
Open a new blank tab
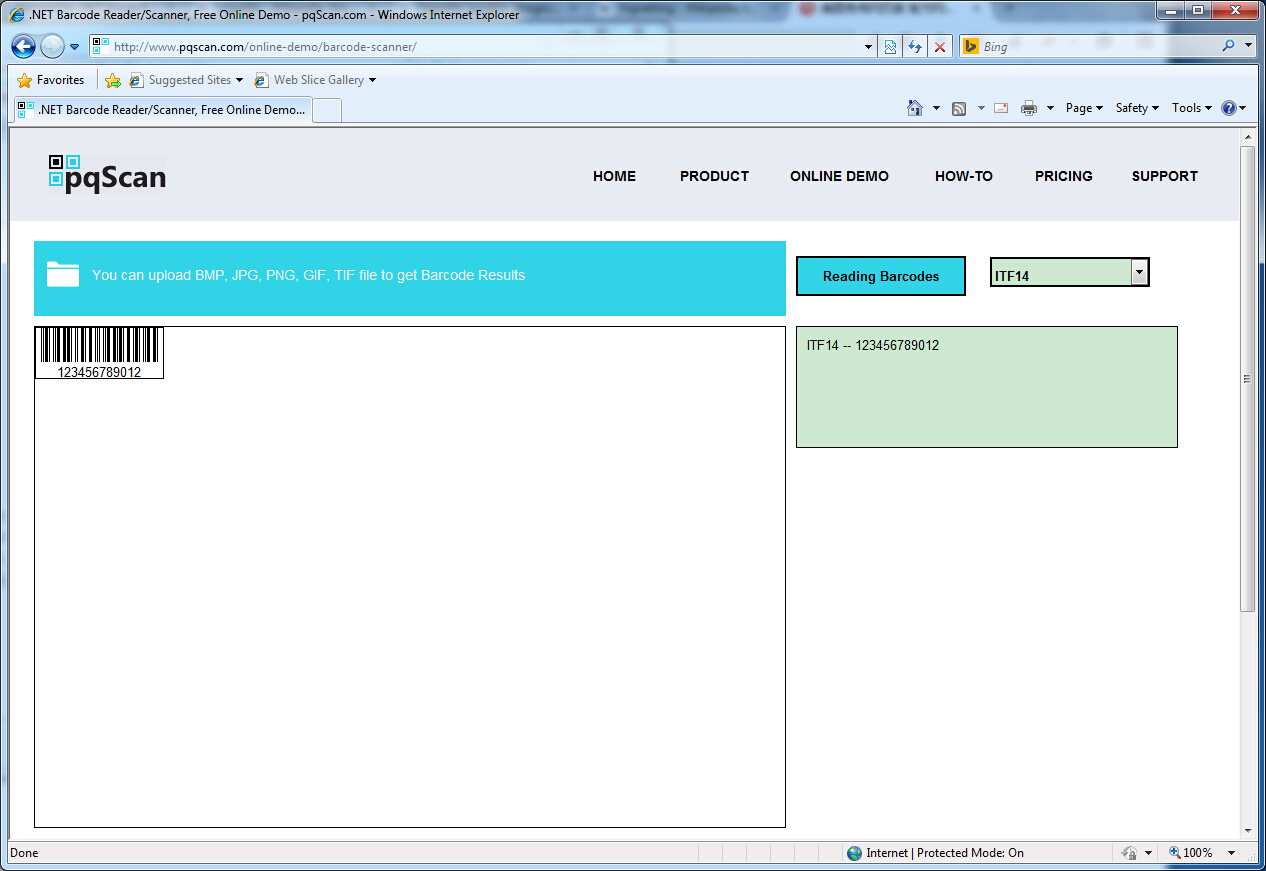[x=327, y=110]
